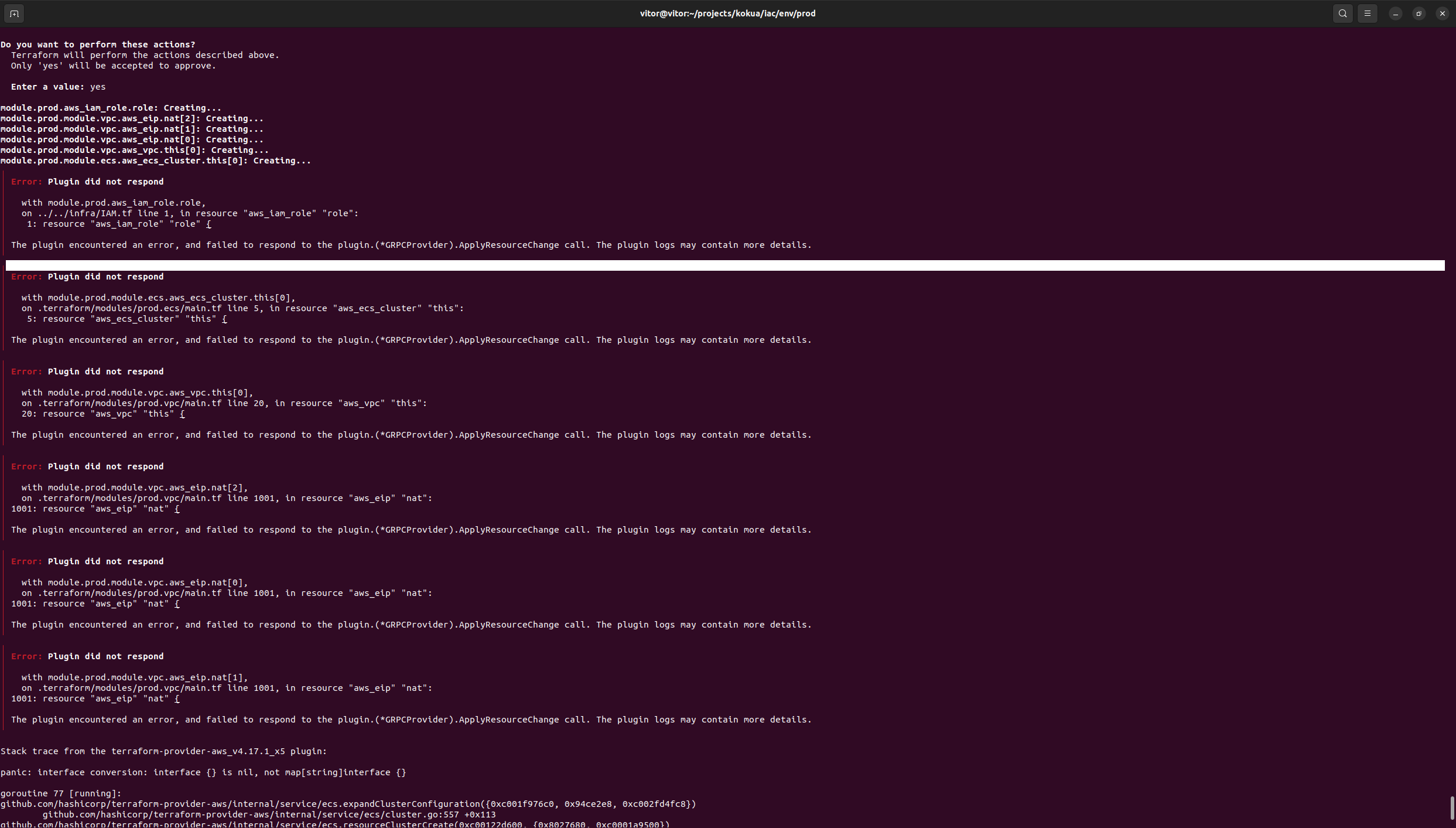Click 'with module.prod.module.vpc.aws_vpc.this[0],' line
1456x828 pixels.
(x=138, y=393)
